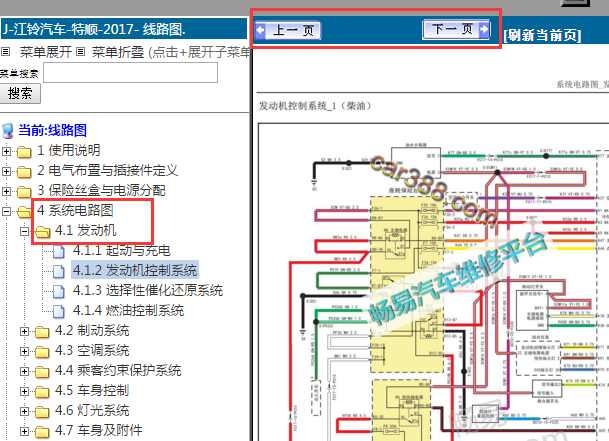This screenshot has height=441, width=609.
Task: Go to previous page with 上一页 button
Action: [288, 30]
